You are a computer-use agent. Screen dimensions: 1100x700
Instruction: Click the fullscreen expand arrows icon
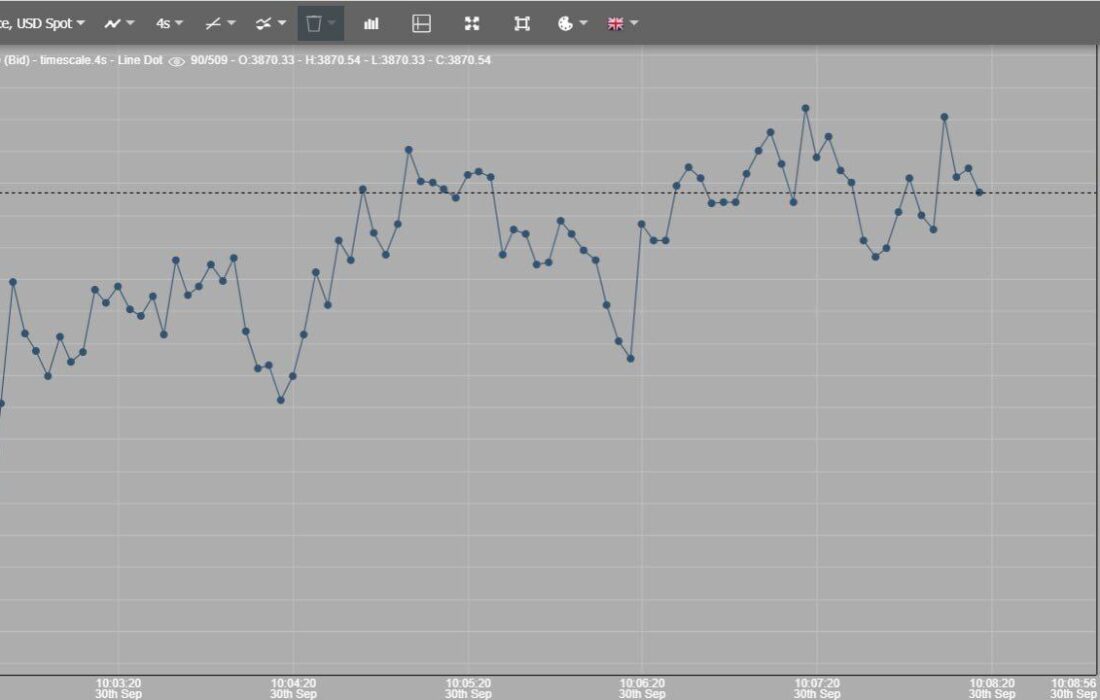(472, 23)
